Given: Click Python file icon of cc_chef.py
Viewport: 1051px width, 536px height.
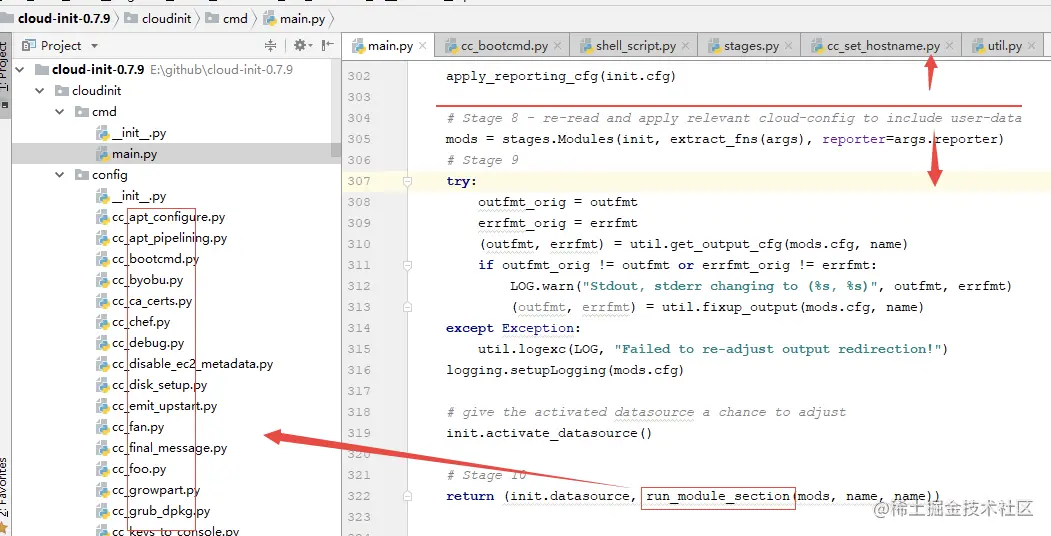Looking at the screenshot, I should [103, 322].
